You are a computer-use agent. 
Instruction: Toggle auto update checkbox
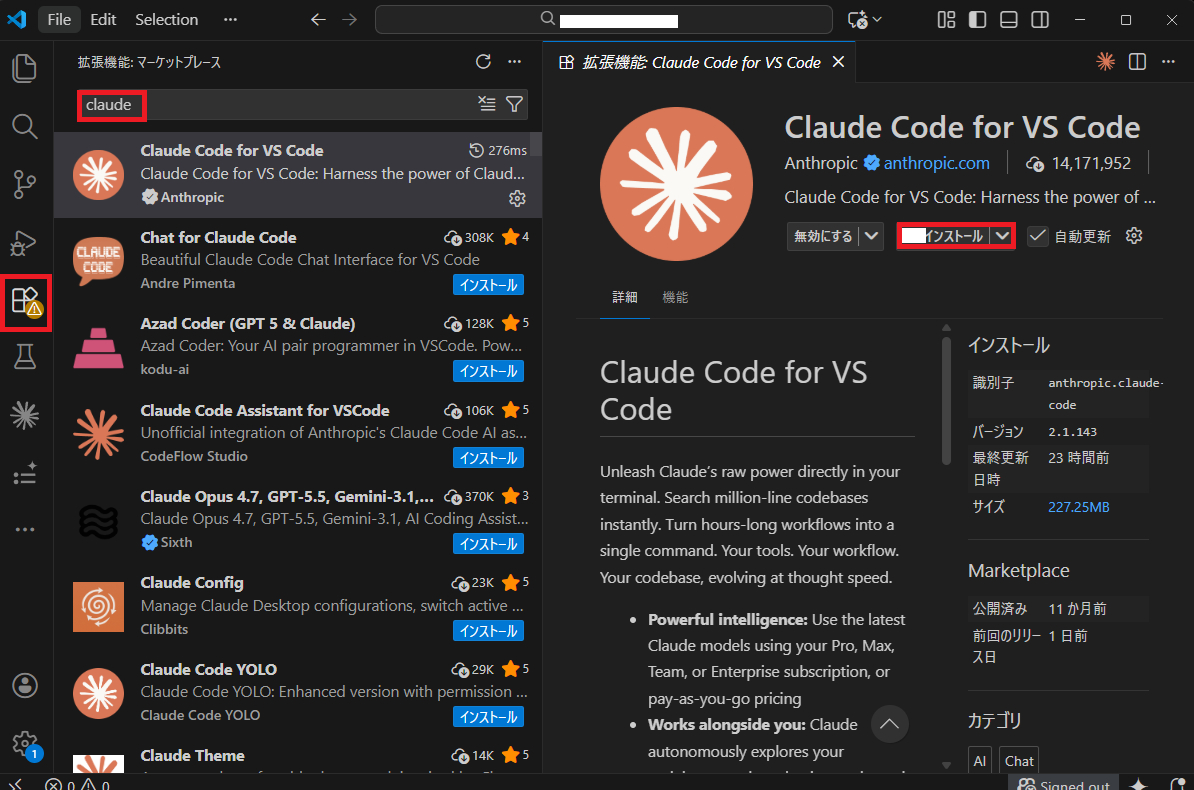coord(1037,236)
